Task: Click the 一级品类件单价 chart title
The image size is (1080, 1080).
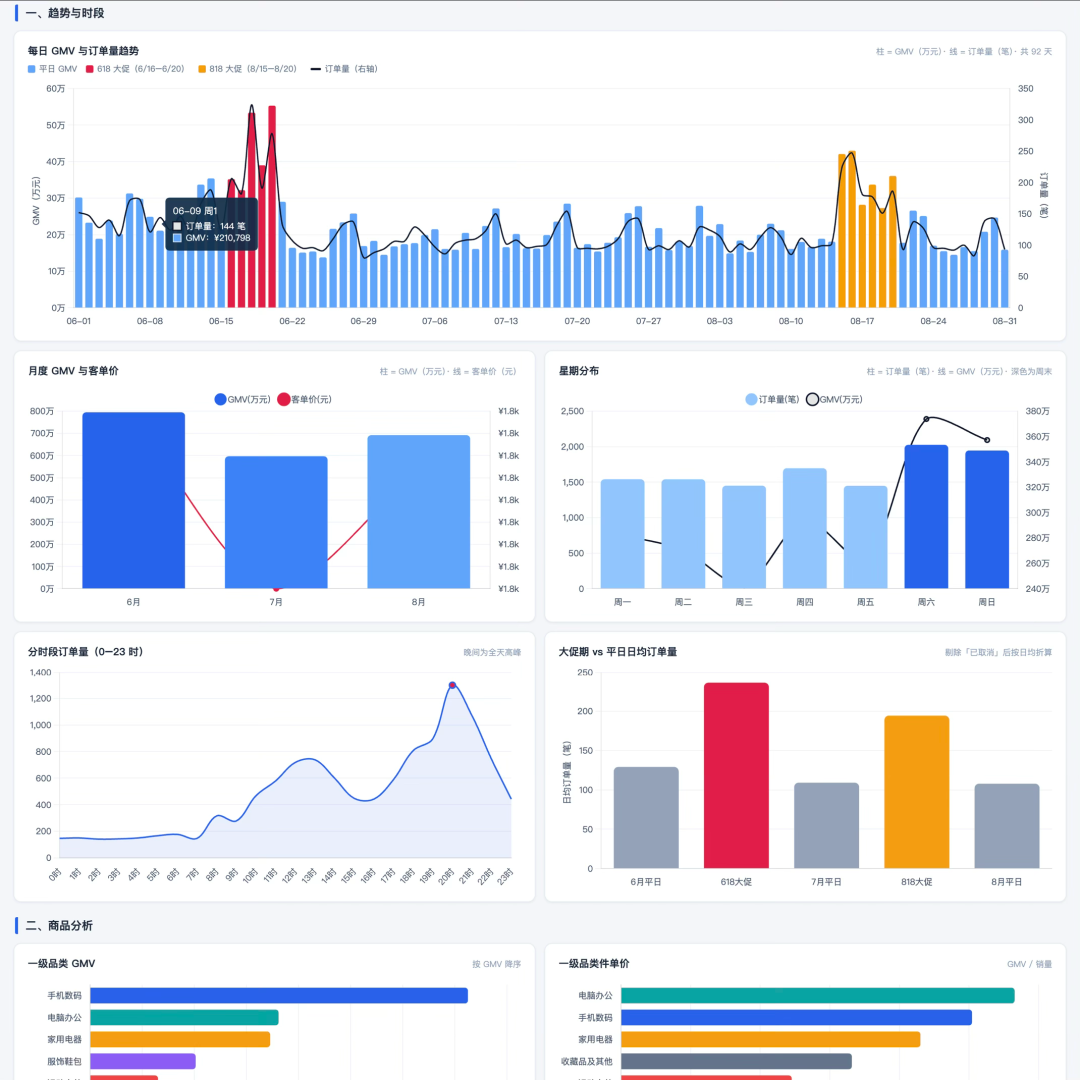Action: (x=594, y=964)
